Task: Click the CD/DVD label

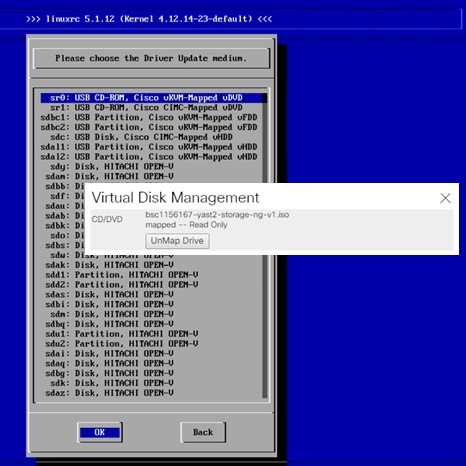Action: click(107, 219)
